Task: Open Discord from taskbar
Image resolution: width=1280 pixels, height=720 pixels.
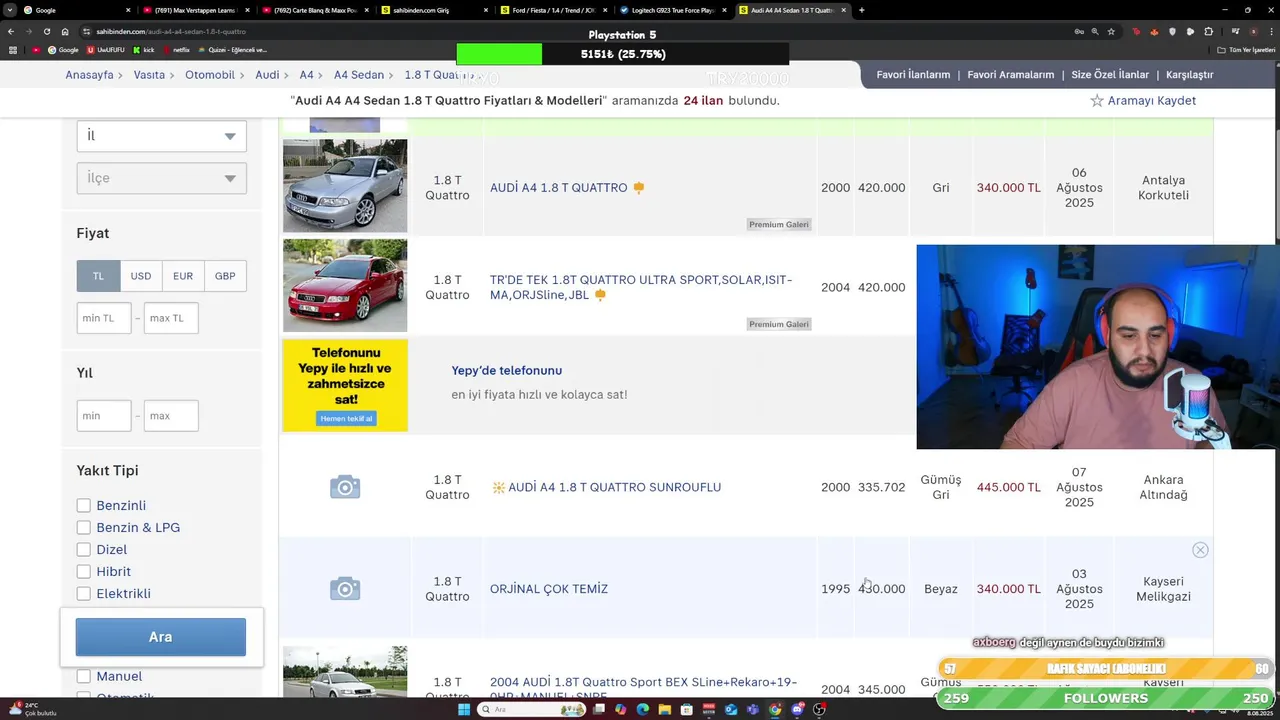Action: pyautogui.click(x=797, y=709)
